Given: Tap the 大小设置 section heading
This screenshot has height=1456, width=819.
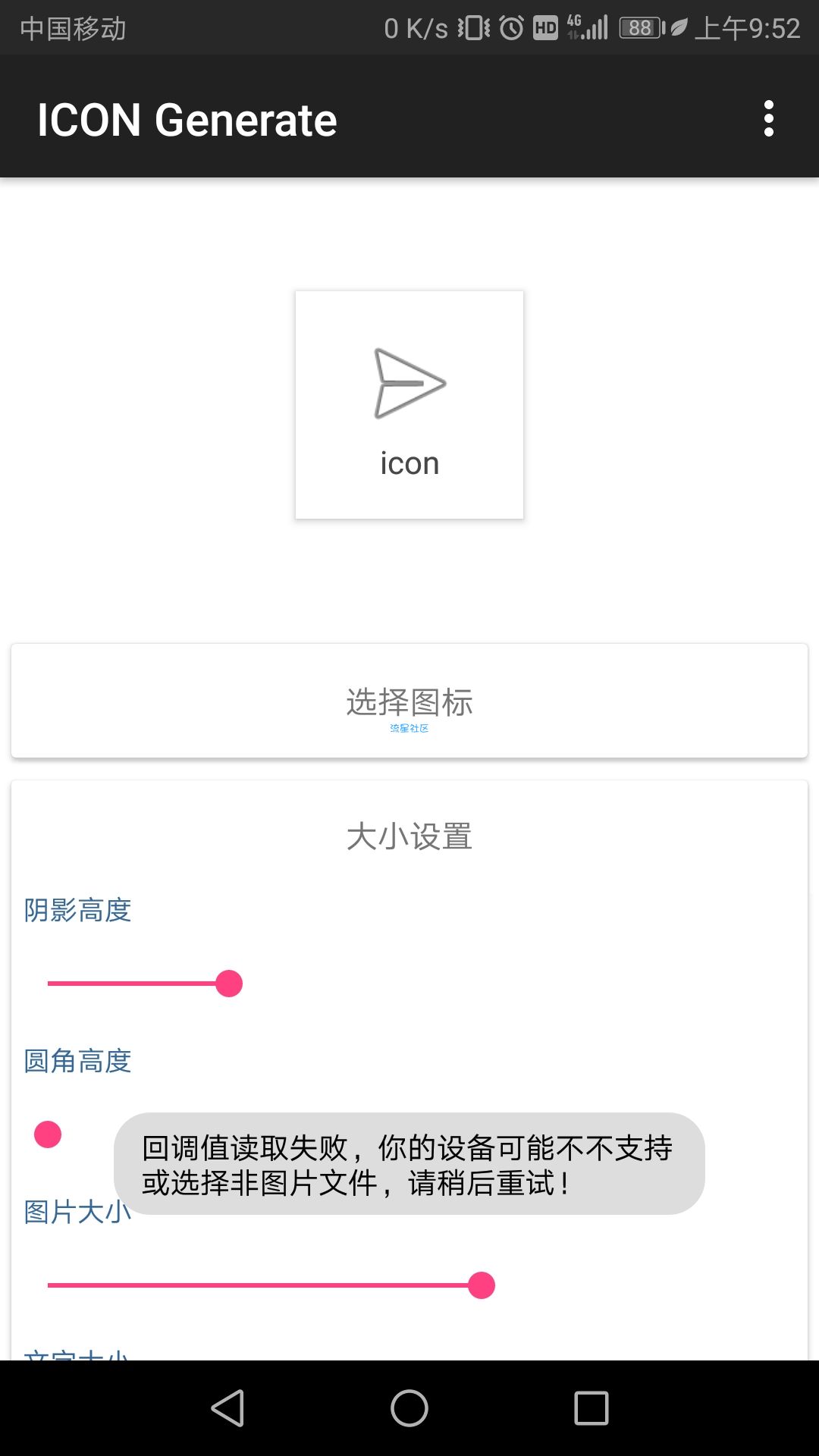Looking at the screenshot, I should [409, 836].
